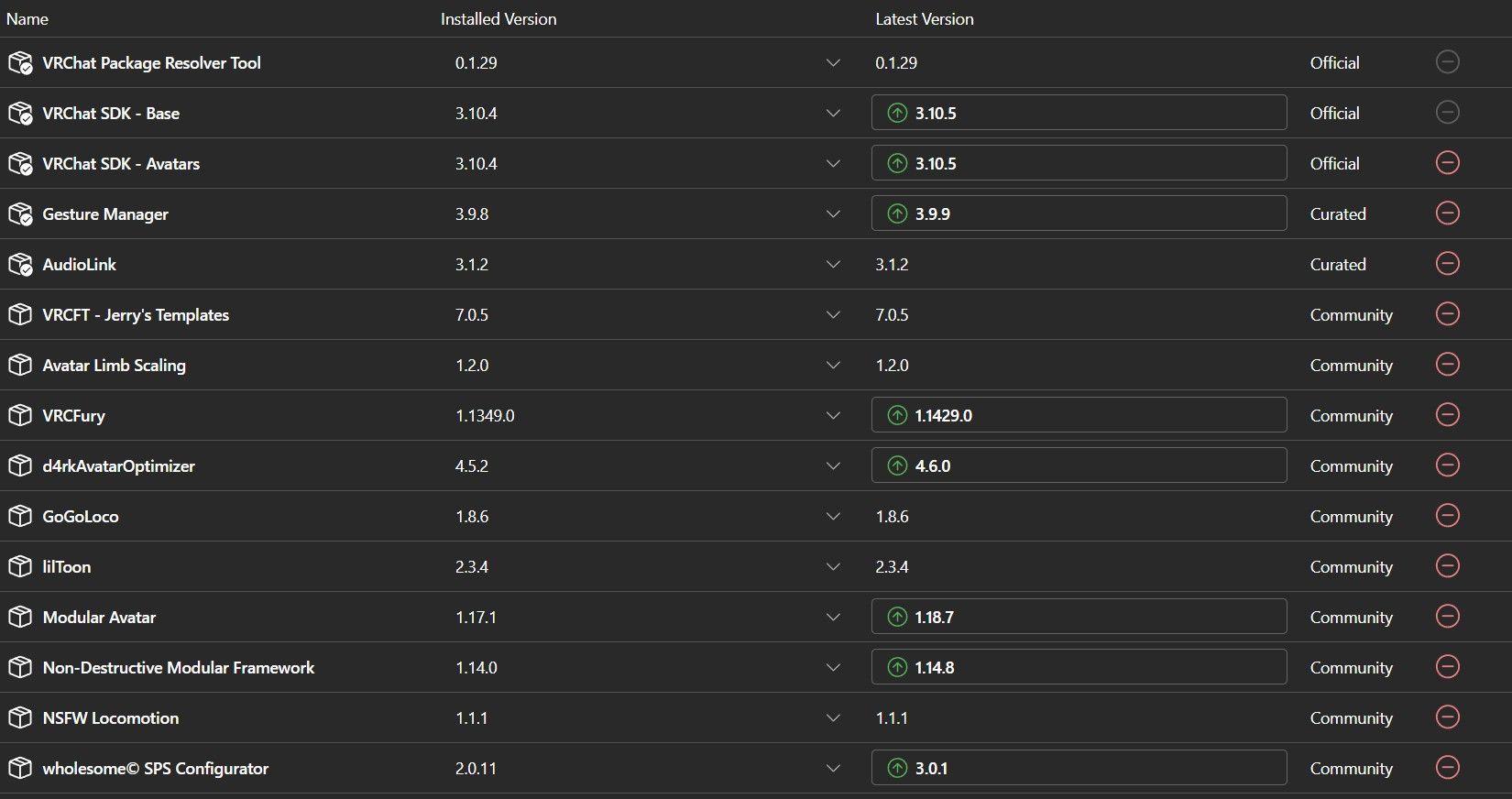The height and width of the screenshot is (799, 1512).
Task: Click the Avatar Limb Scaling package icon
Action: tap(20, 365)
